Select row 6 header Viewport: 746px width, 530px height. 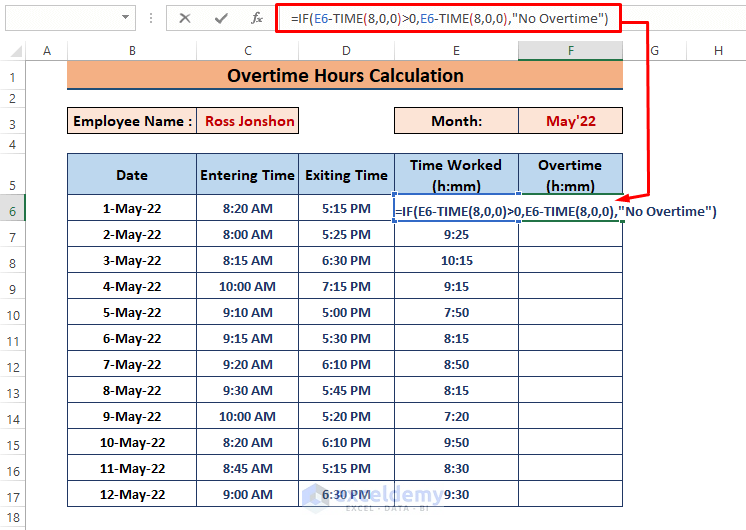[x=12, y=211]
